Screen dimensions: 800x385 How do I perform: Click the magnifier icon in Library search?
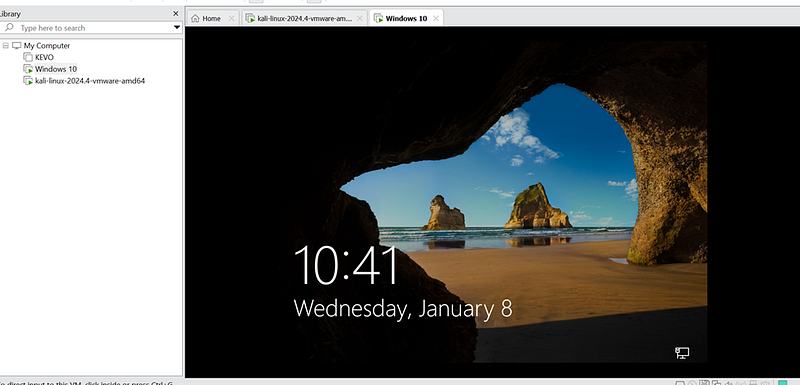point(9,28)
